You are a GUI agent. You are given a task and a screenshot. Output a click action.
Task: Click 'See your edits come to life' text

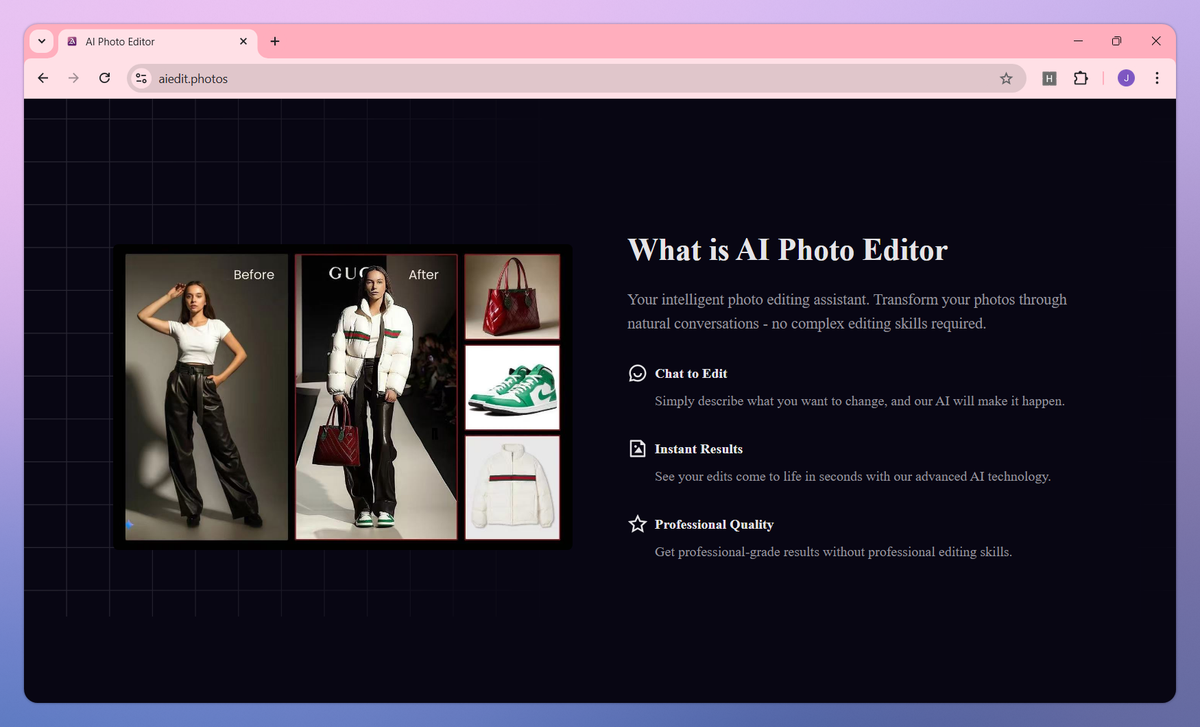tap(853, 477)
